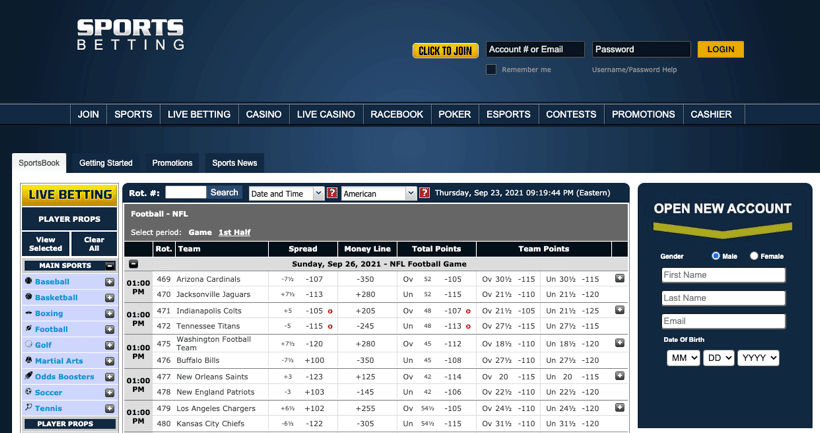Click the Sports Betting logo
820x433 pixels.
pos(130,35)
